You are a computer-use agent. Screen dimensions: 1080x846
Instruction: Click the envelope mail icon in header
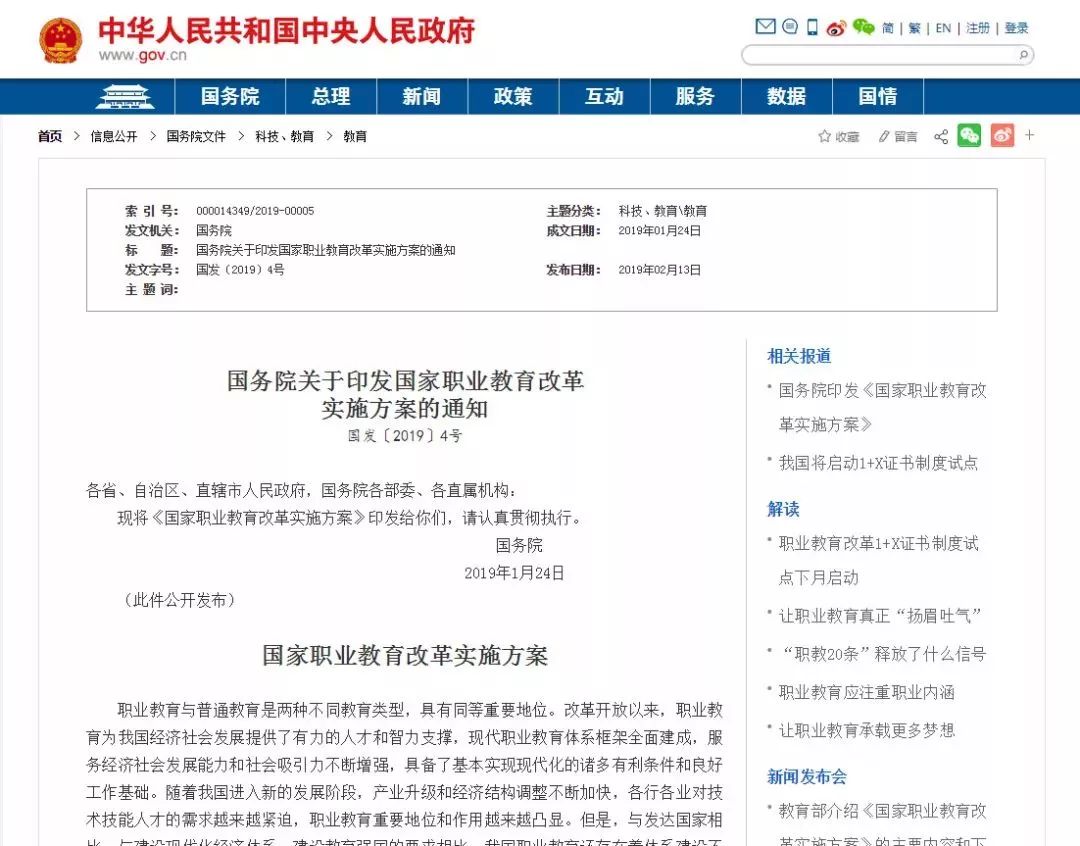coord(765,27)
